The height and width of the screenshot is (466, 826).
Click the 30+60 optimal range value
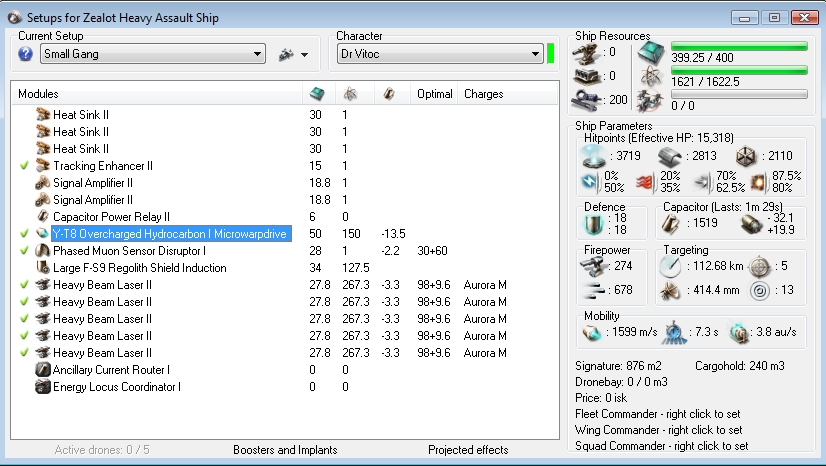[x=432, y=251]
